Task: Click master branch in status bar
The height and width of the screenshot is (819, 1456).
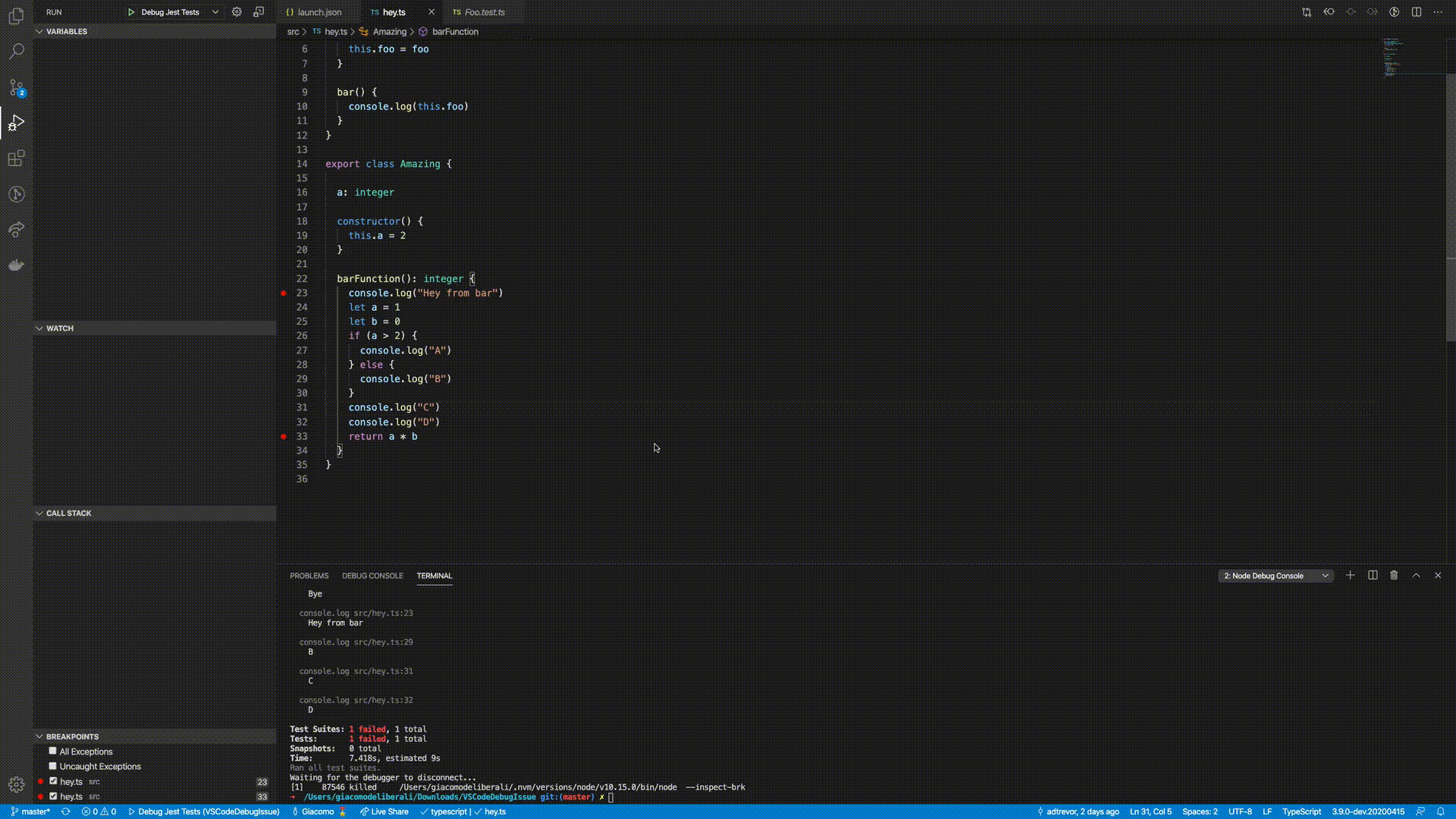Action: pos(31,811)
